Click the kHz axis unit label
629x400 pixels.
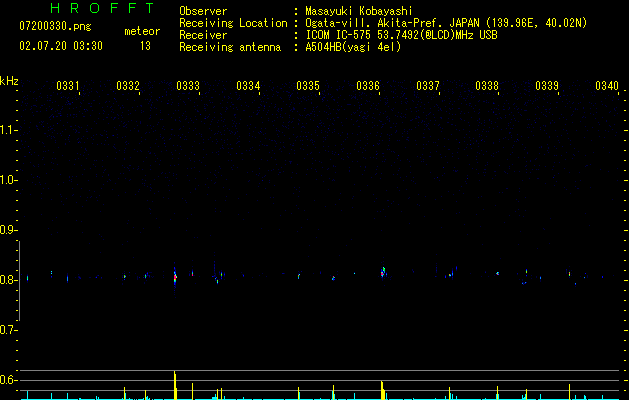9,81
